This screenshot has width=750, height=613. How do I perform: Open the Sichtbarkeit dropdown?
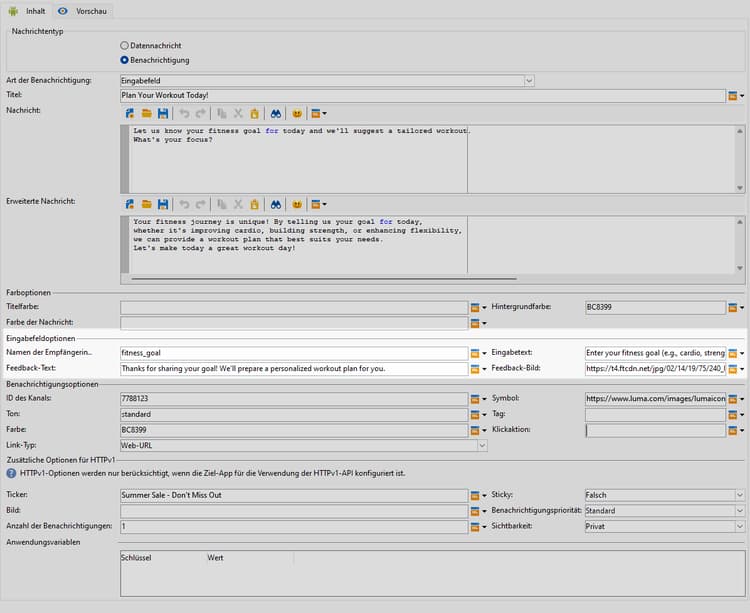[740, 526]
